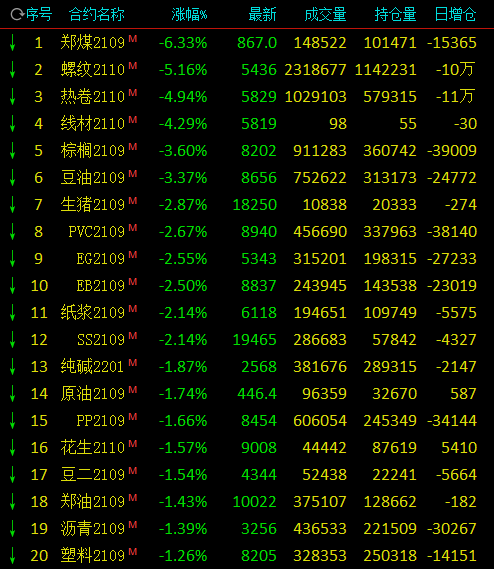Sort by the 涨幅% column header
This screenshot has width=494, height=569.
coord(189,15)
